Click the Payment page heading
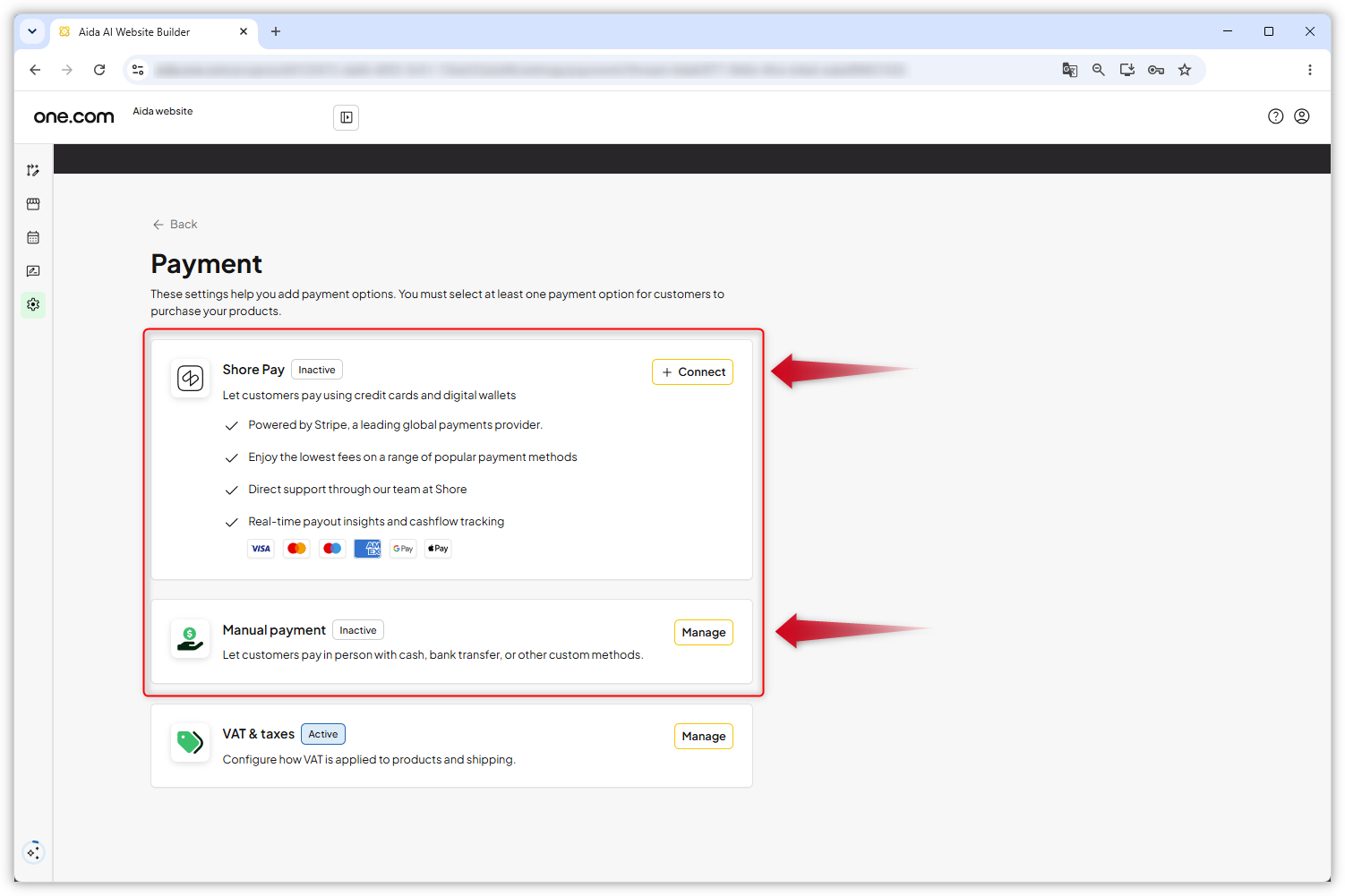The image size is (1345, 896). pyautogui.click(x=206, y=264)
